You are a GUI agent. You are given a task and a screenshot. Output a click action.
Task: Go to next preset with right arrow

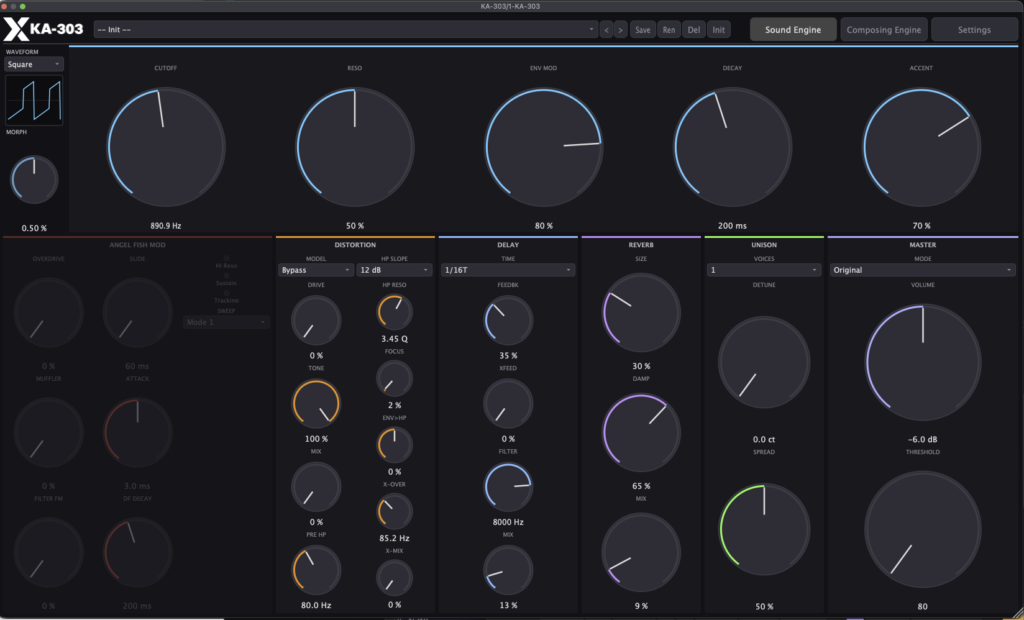click(620, 30)
